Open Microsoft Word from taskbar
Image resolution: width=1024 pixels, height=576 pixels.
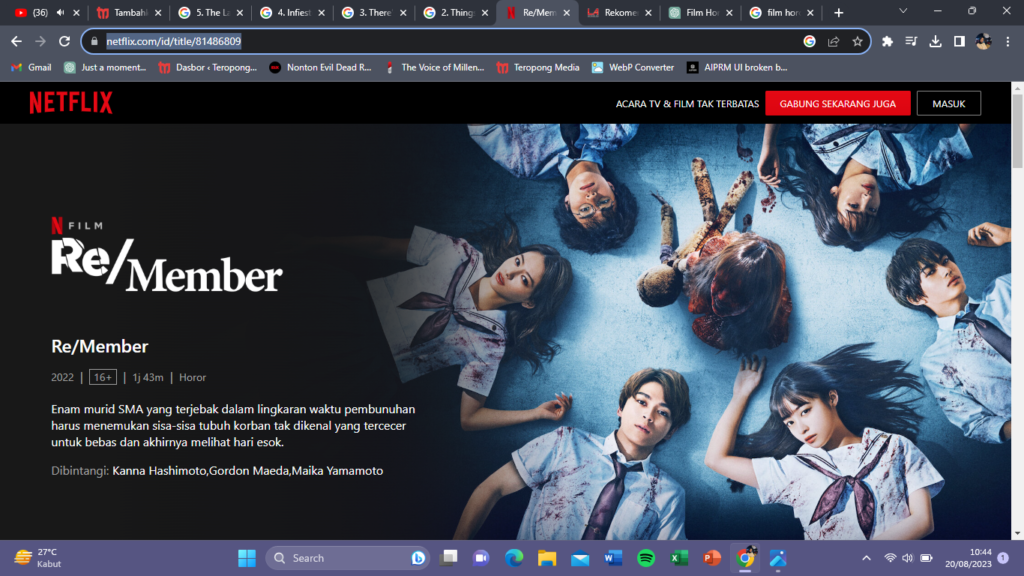(x=613, y=558)
